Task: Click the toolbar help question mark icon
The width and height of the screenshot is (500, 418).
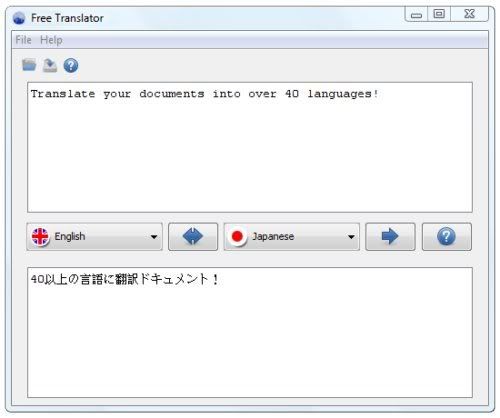Action: click(71, 65)
